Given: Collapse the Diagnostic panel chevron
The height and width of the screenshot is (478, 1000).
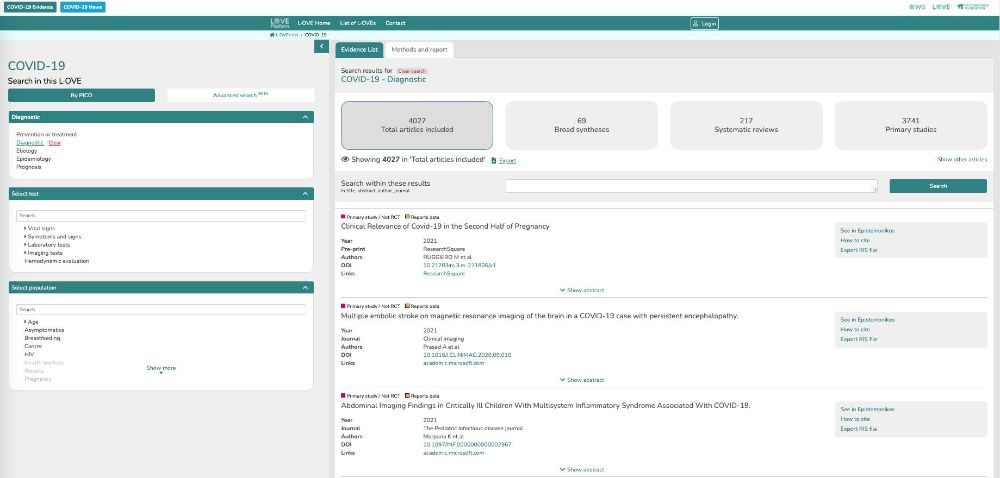Looking at the screenshot, I should 305,117.
